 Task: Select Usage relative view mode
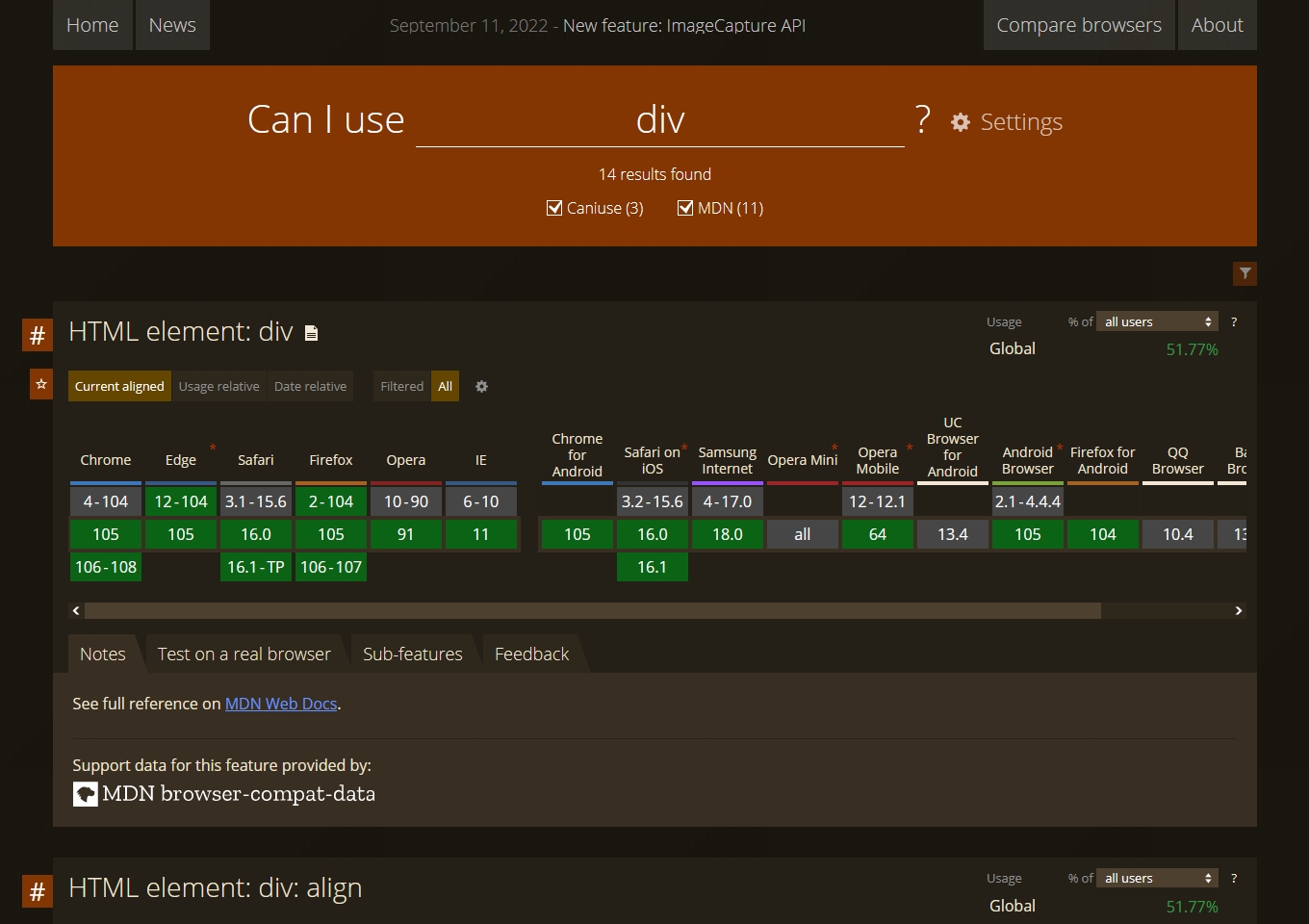pyautogui.click(x=218, y=386)
